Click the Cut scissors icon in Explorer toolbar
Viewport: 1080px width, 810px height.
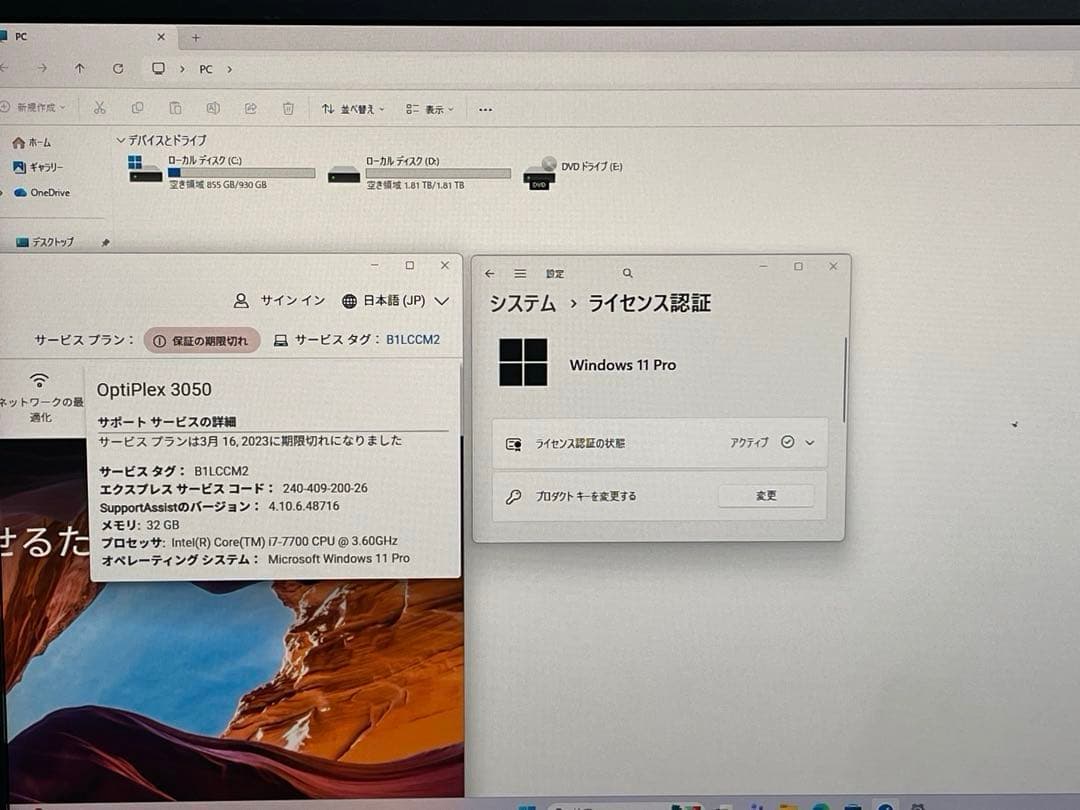click(x=100, y=107)
